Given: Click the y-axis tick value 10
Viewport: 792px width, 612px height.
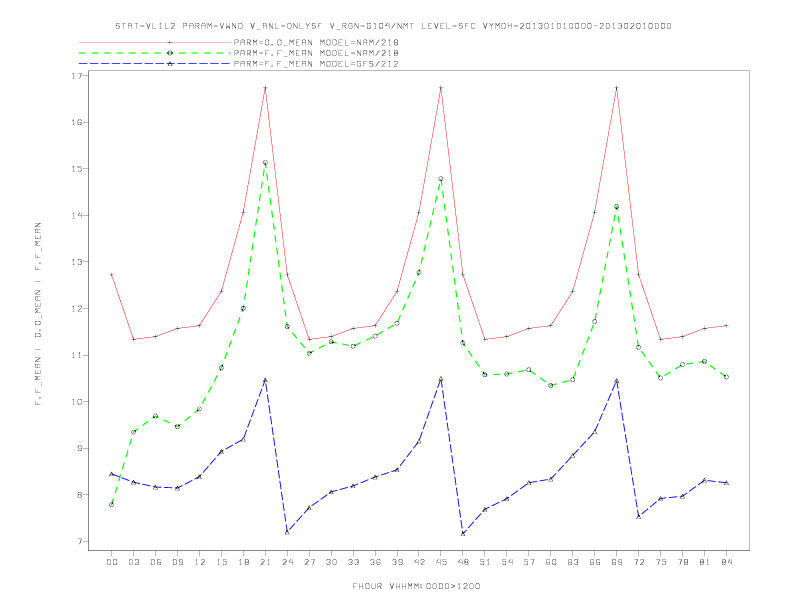Looking at the screenshot, I should (77, 402).
